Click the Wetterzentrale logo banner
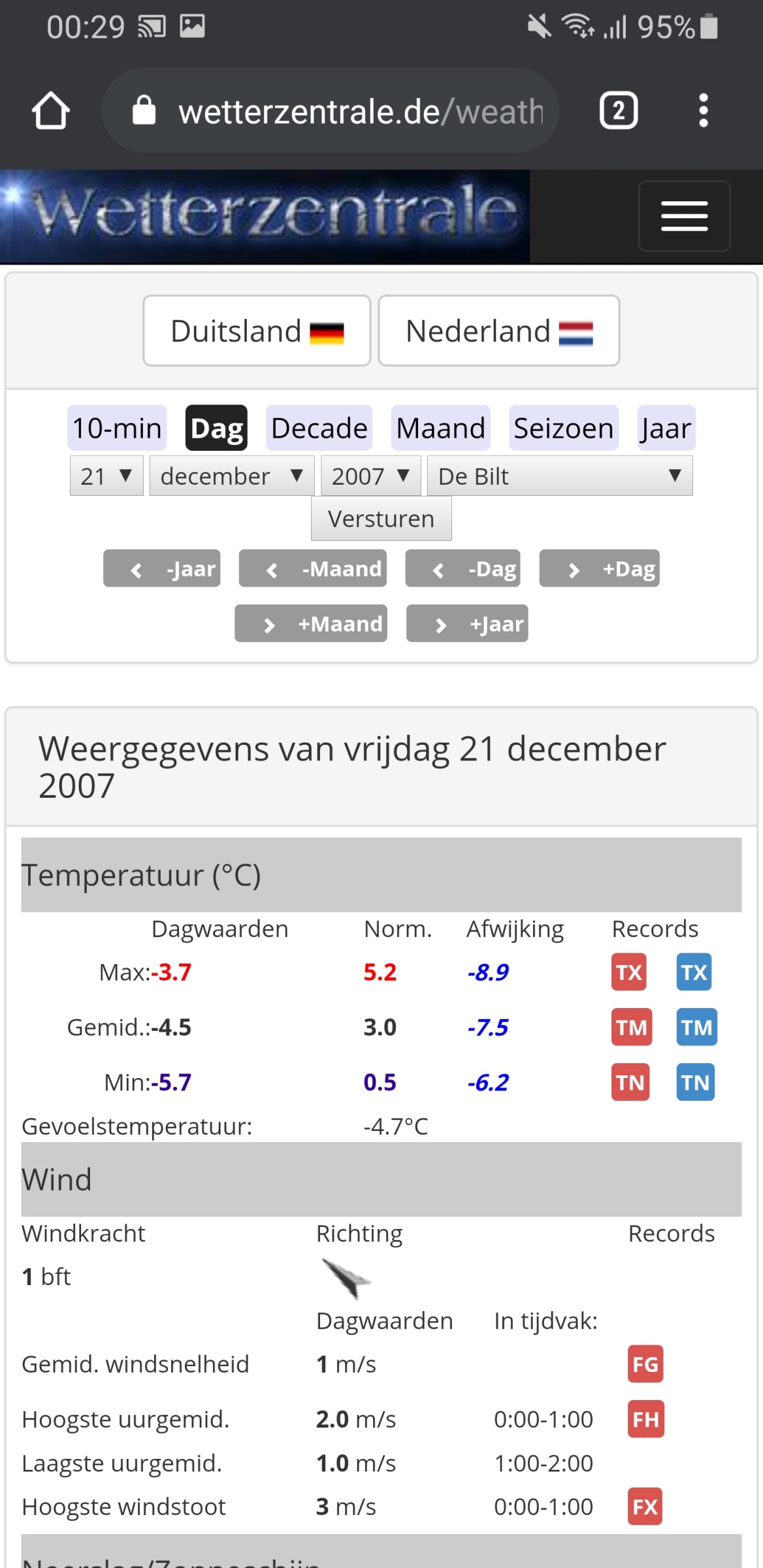Image resolution: width=763 pixels, height=1568 pixels. 265,216
